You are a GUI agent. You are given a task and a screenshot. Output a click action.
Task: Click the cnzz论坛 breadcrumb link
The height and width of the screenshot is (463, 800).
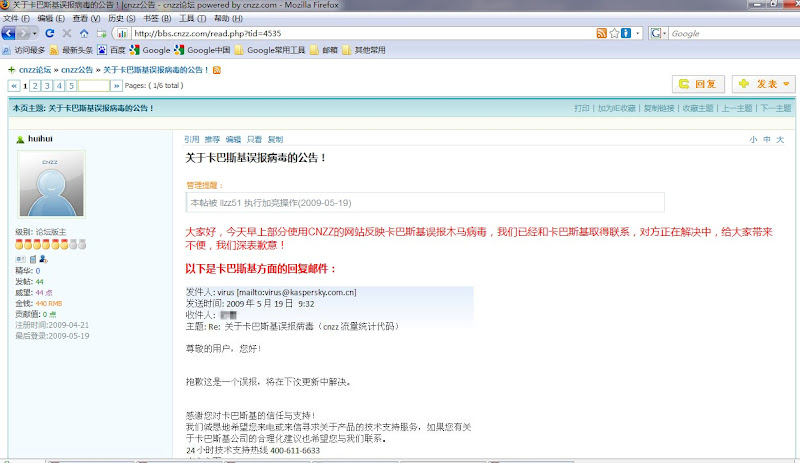pyautogui.click(x=35, y=70)
